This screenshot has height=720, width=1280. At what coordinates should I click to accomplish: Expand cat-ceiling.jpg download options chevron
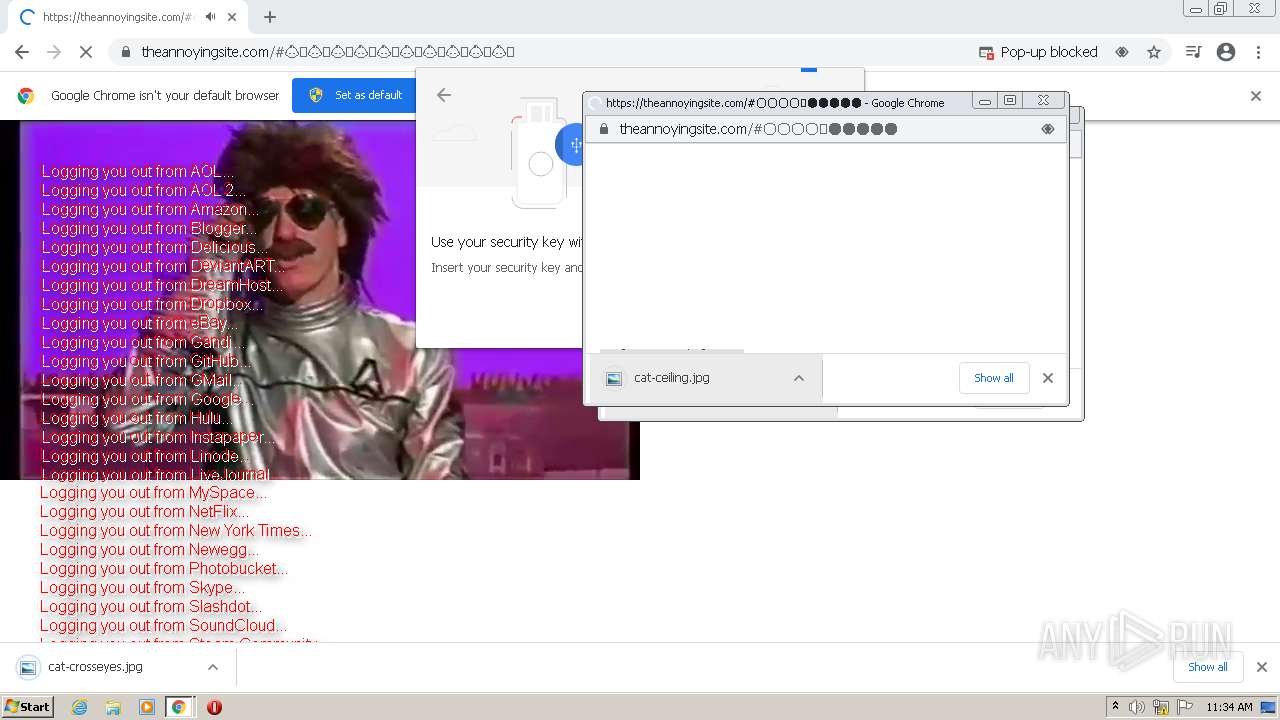[x=799, y=378]
